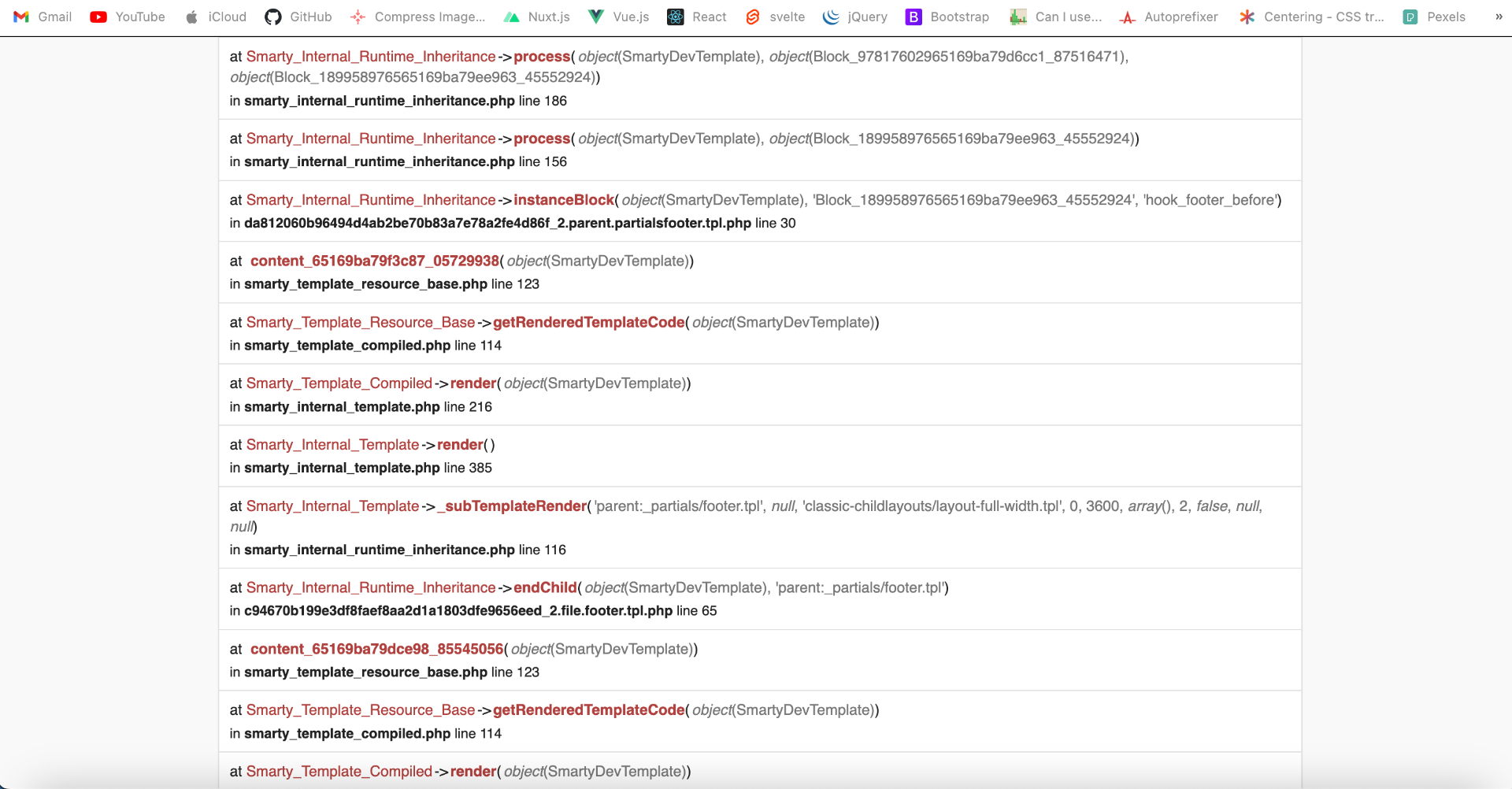Open the Nuxt.js bookmark icon
The width and height of the screenshot is (1512, 789).
pos(512,17)
